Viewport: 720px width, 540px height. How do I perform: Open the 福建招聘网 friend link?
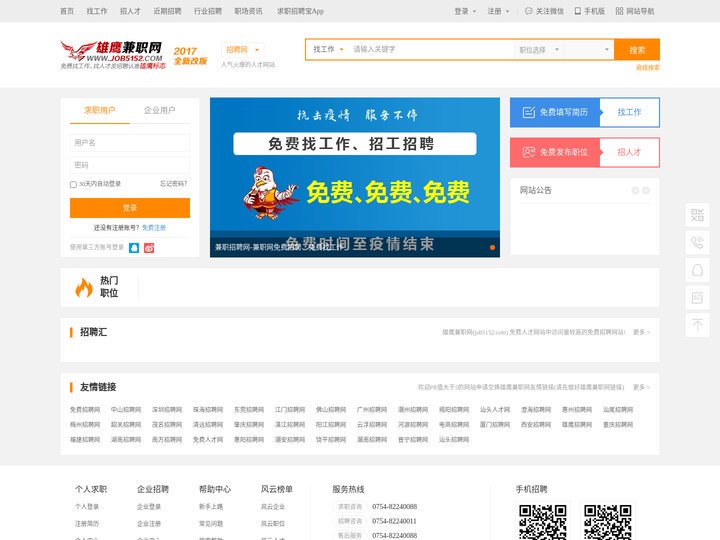(85, 439)
